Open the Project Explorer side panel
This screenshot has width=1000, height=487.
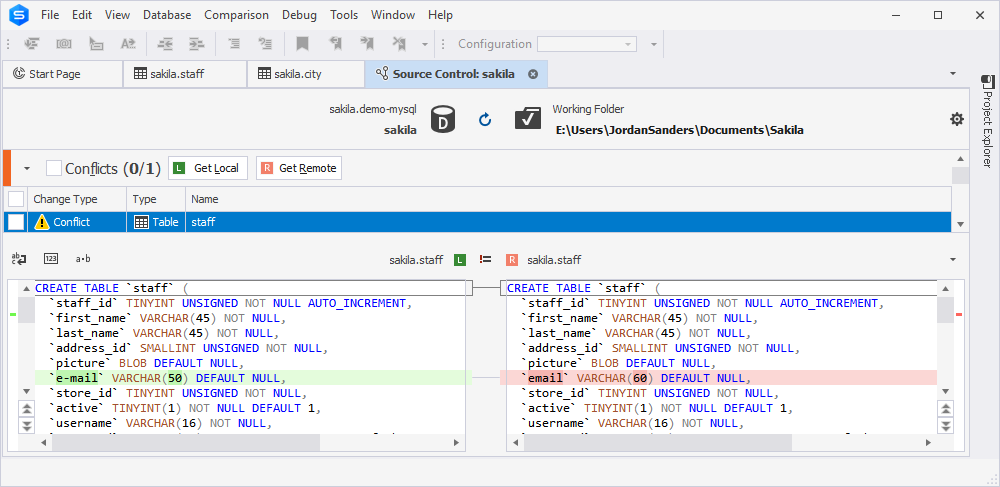(x=987, y=121)
